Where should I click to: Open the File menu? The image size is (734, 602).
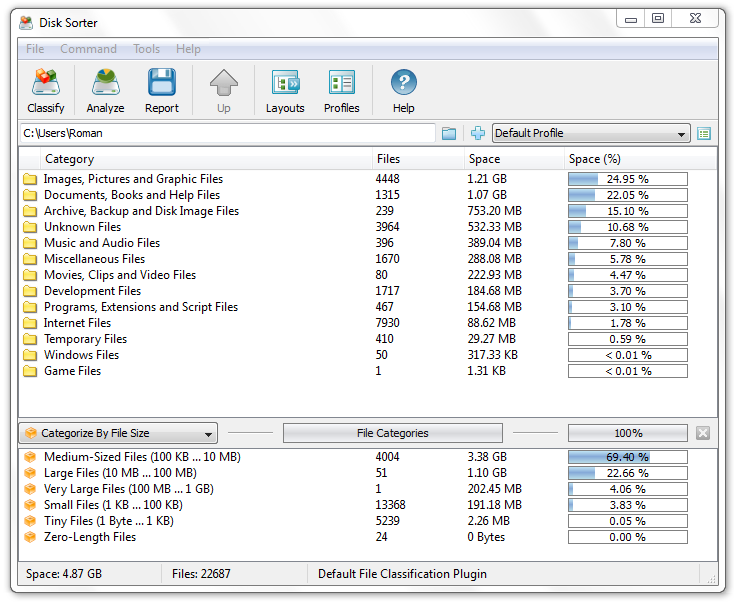(35, 49)
